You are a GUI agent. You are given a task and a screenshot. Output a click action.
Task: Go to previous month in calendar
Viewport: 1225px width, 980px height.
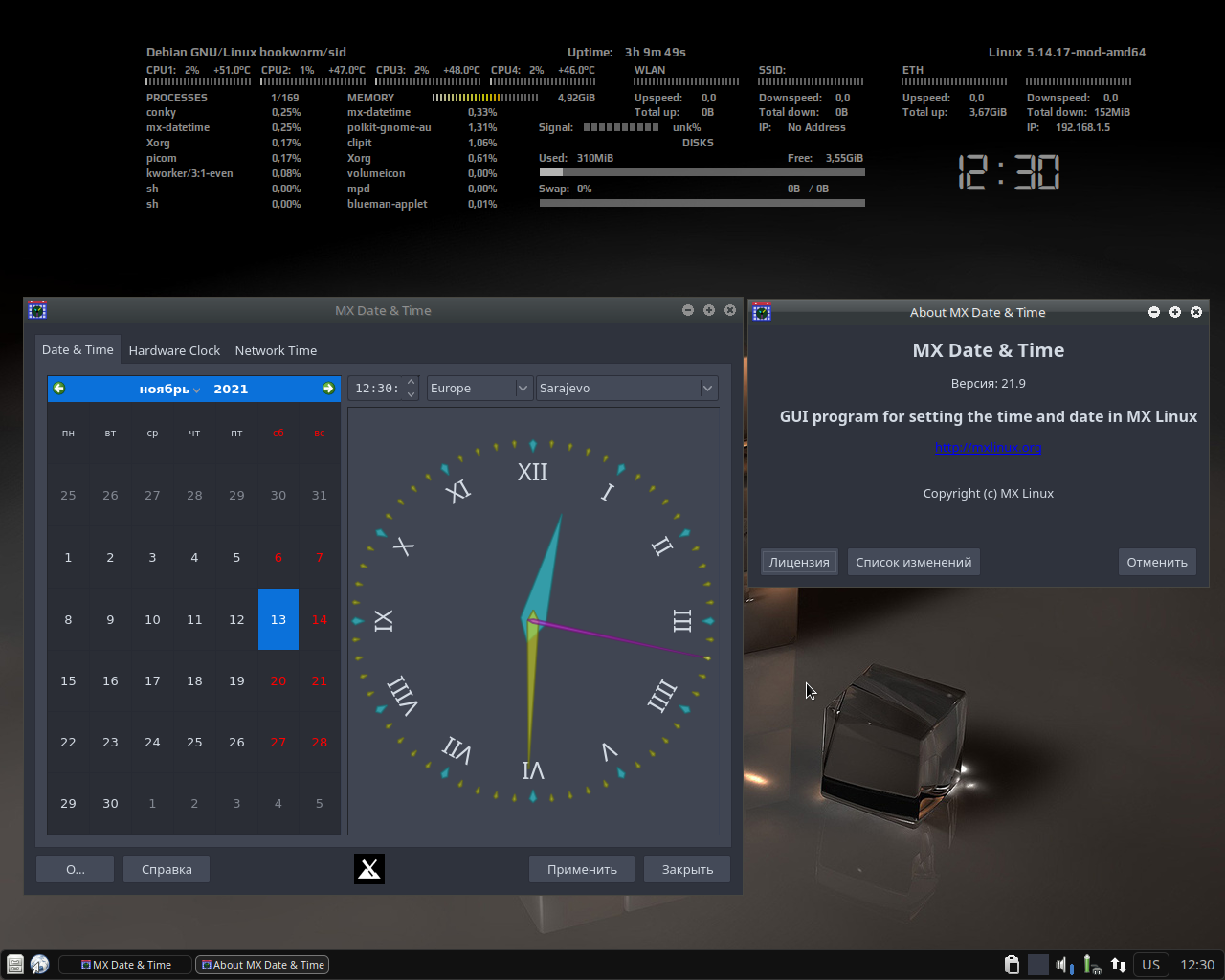click(59, 389)
